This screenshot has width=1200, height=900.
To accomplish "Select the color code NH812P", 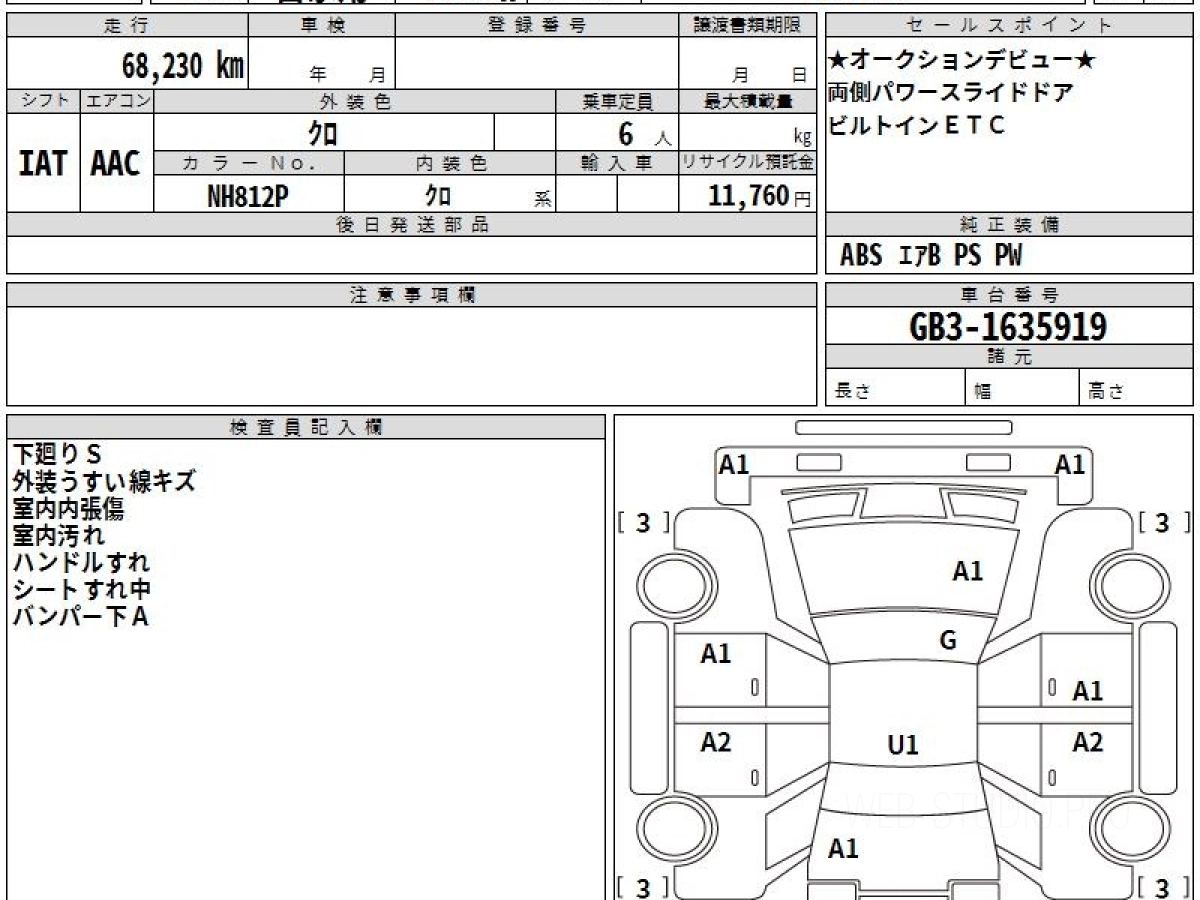I will pyautogui.click(x=248, y=196).
